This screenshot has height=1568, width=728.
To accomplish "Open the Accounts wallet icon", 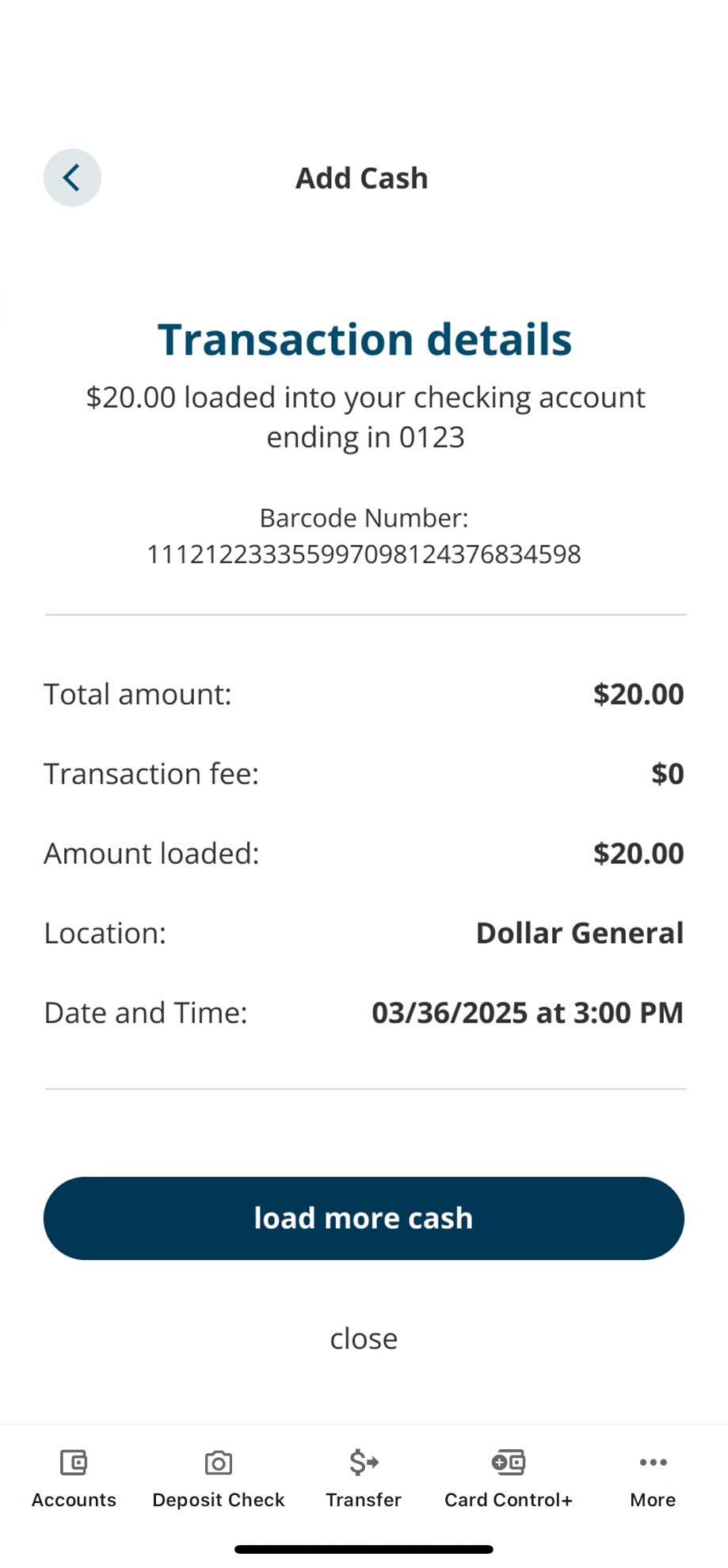I will (x=74, y=1462).
